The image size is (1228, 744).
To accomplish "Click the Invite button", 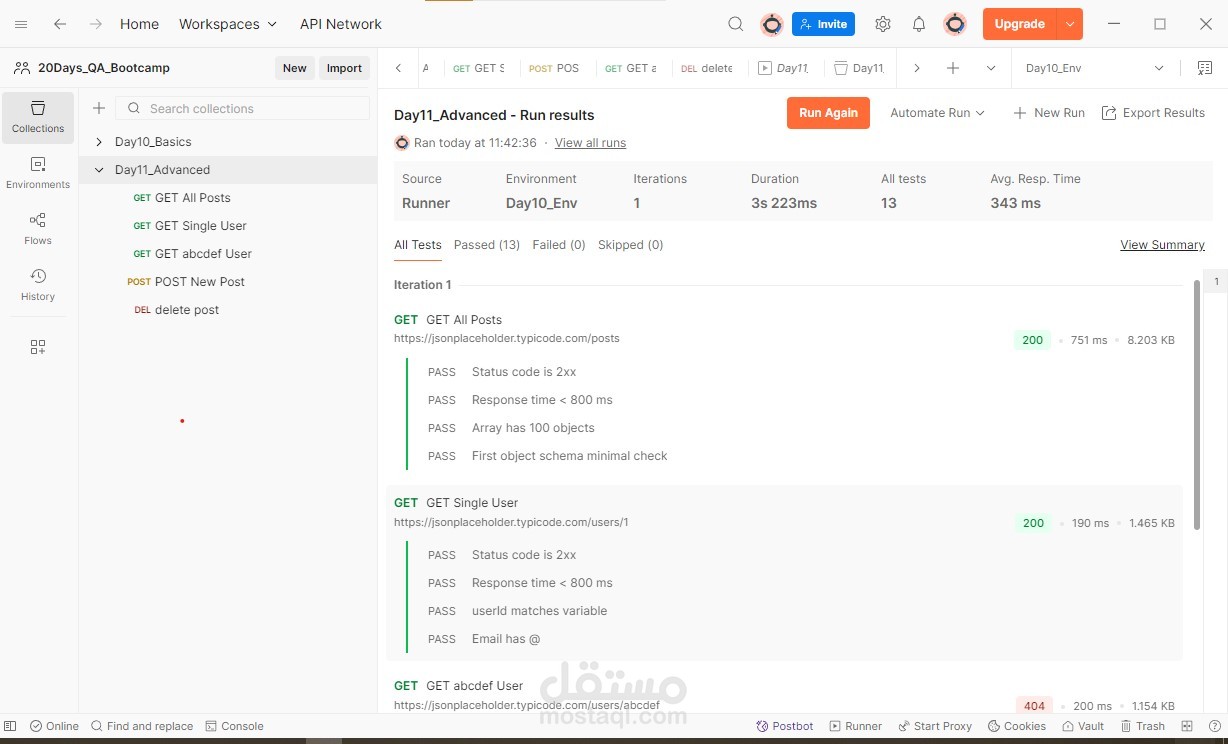I will [x=823, y=24].
